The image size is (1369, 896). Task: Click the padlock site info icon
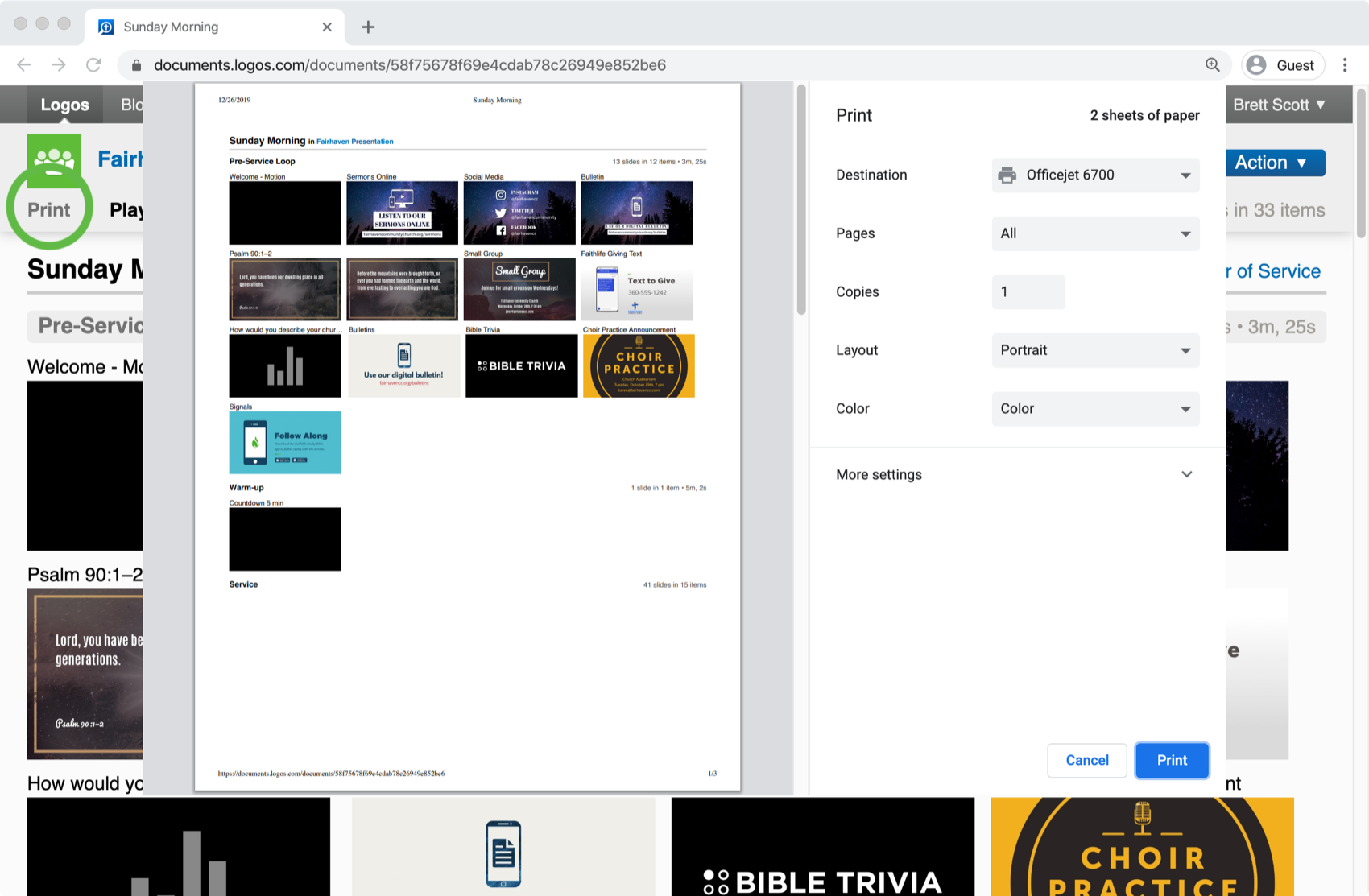[x=136, y=65]
